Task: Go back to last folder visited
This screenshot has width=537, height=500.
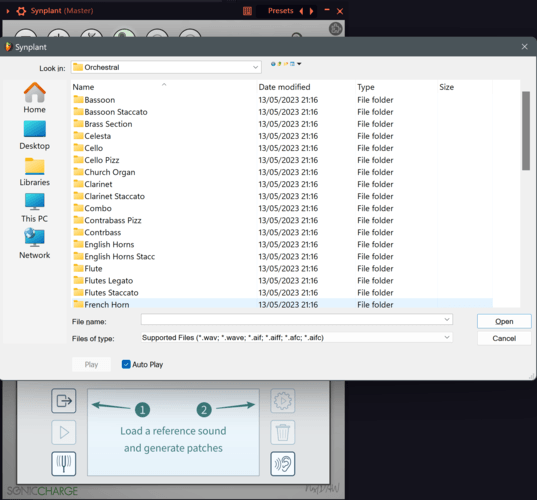Action: [273, 64]
